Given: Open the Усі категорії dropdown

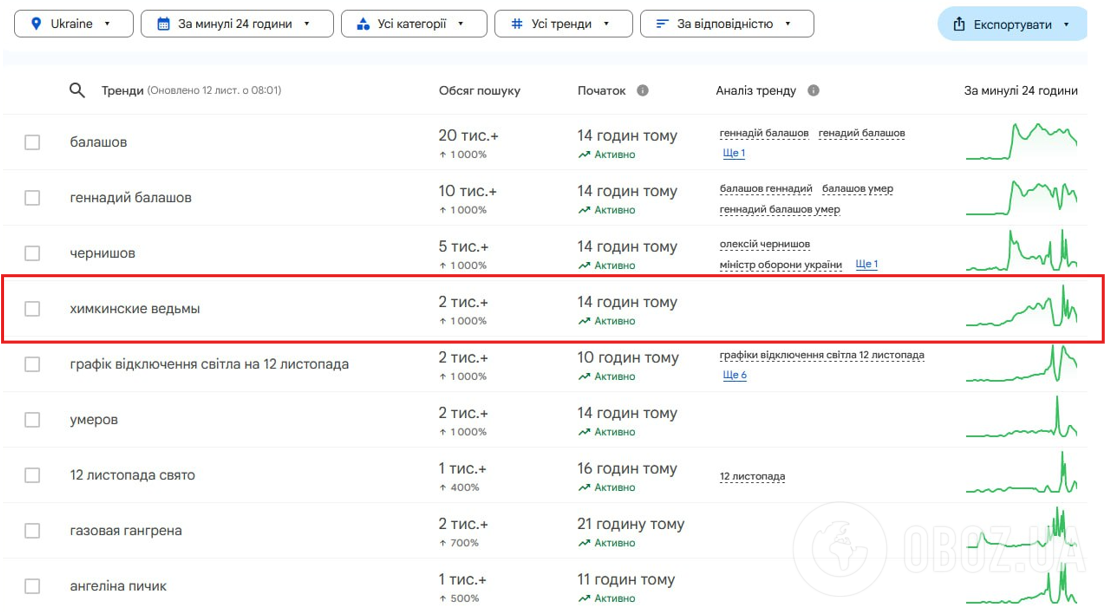Looking at the screenshot, I should pyautogui.click(x=413, y=24).
